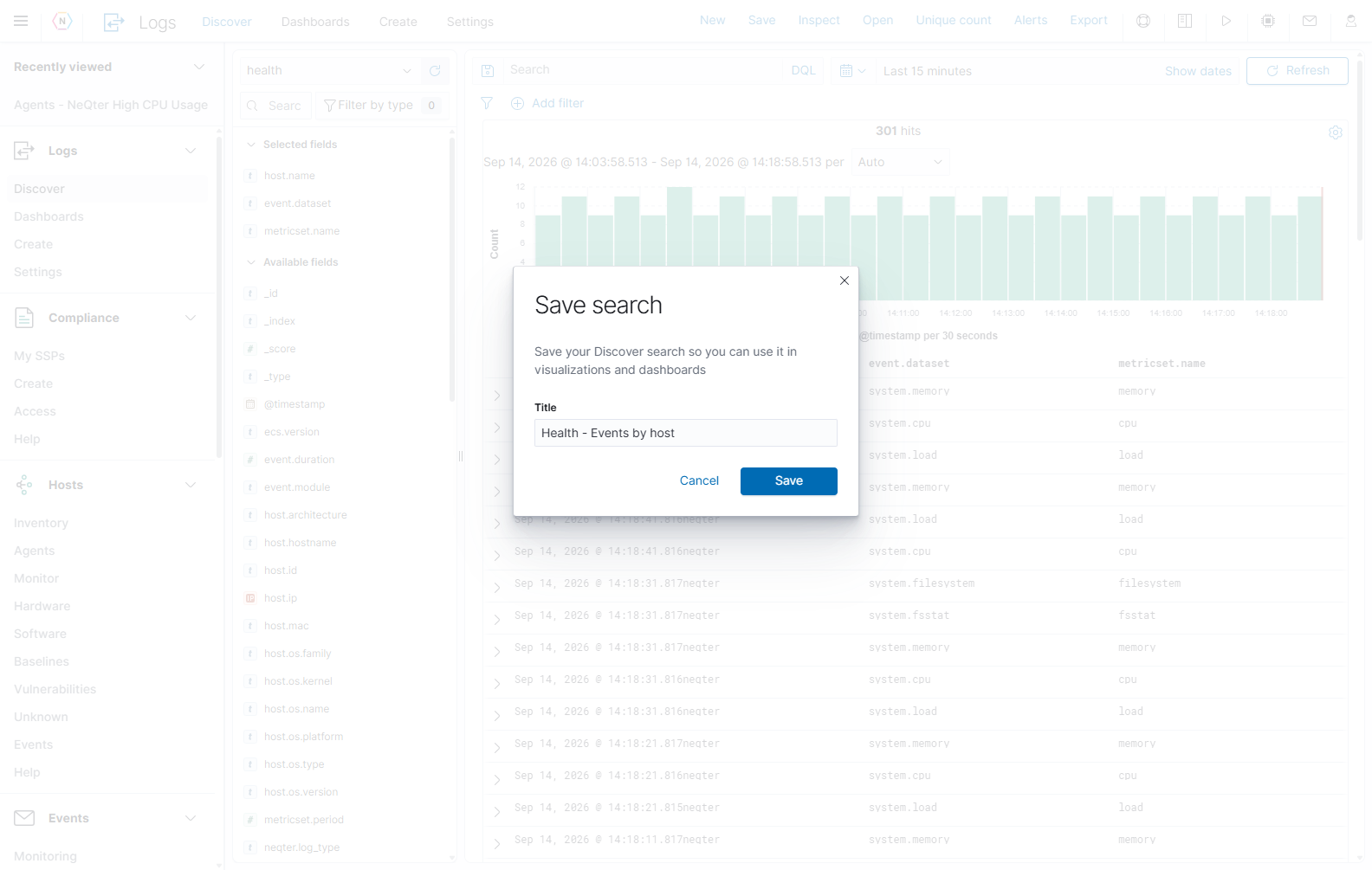The image size is (1372, 870).
Task: Open the calendar quick-select date menu
Action: pyautogui.click(x=852, y=71)
